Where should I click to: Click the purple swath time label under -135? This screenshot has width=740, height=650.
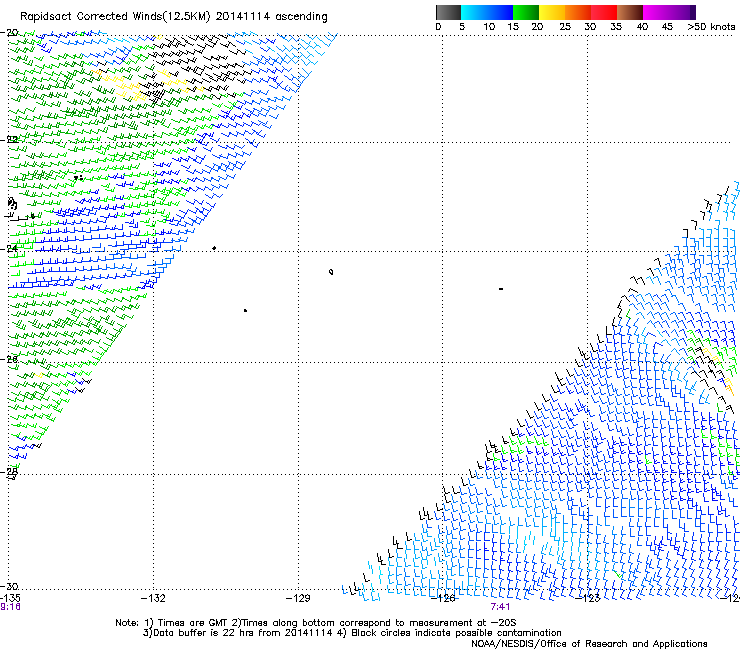(10, 607)
